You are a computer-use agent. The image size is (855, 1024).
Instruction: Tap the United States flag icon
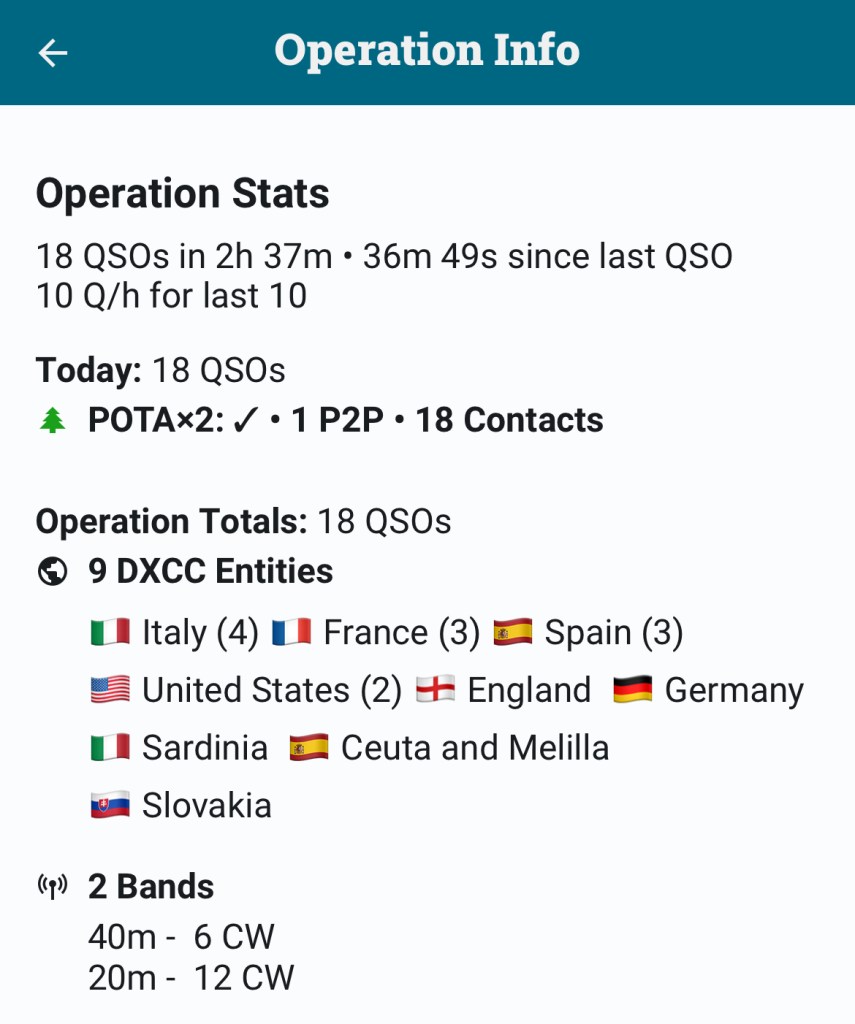point(110,691)
